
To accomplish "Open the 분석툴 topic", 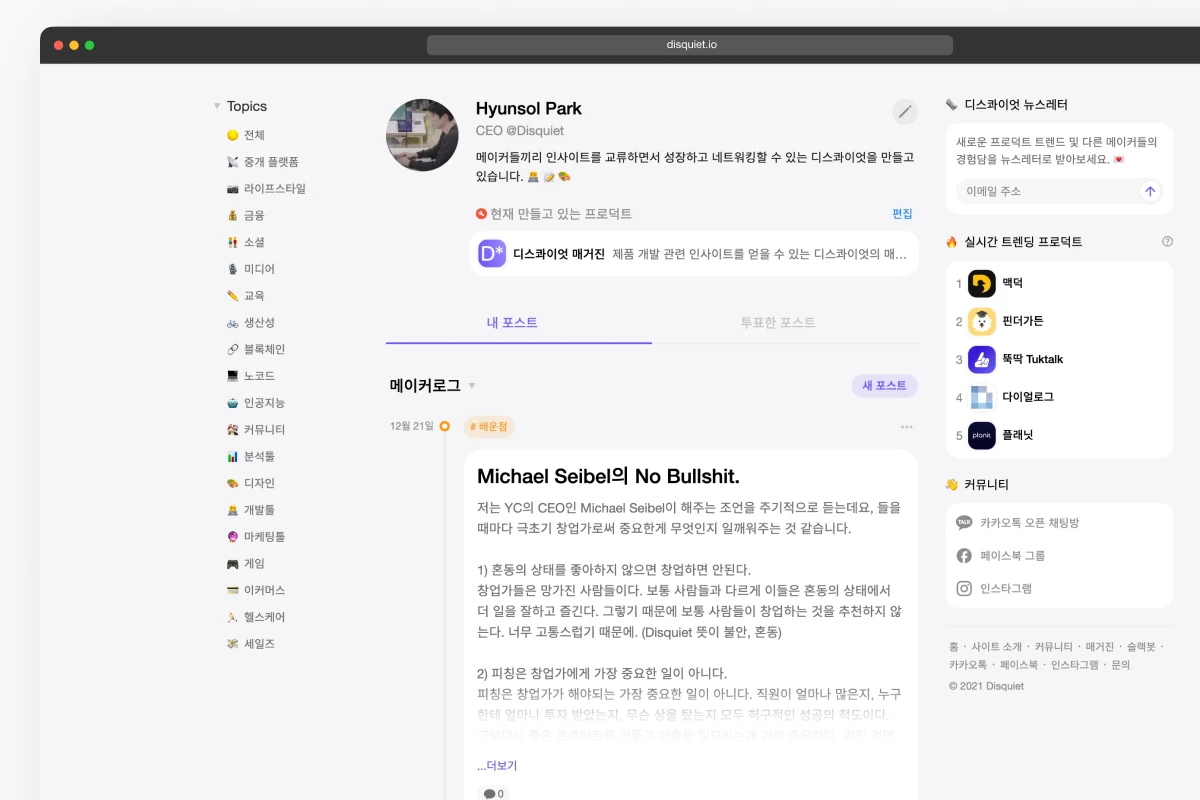I will tap(251, 456).
